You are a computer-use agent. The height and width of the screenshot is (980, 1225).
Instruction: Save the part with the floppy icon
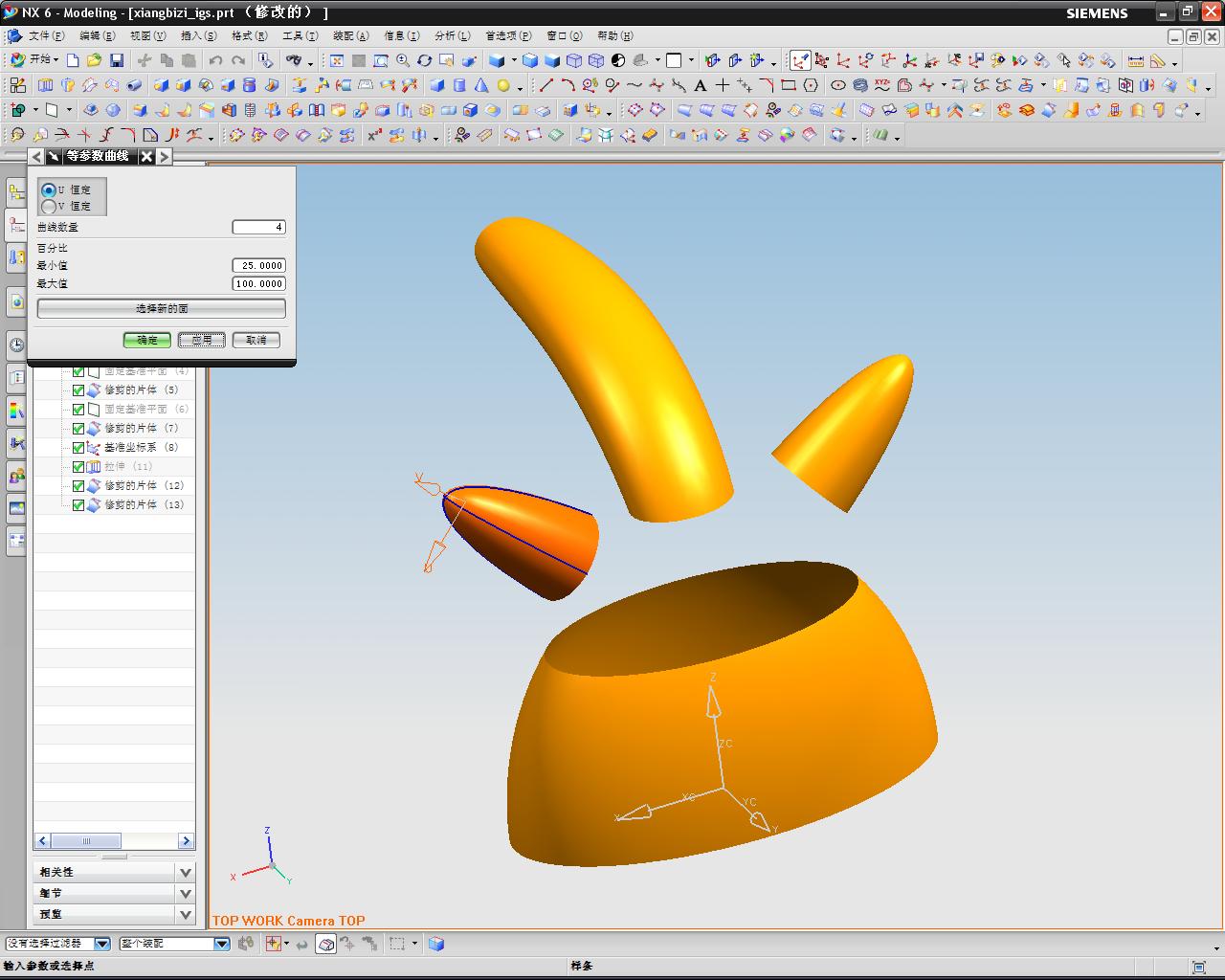pyautogui.click(x=116, y=60)
